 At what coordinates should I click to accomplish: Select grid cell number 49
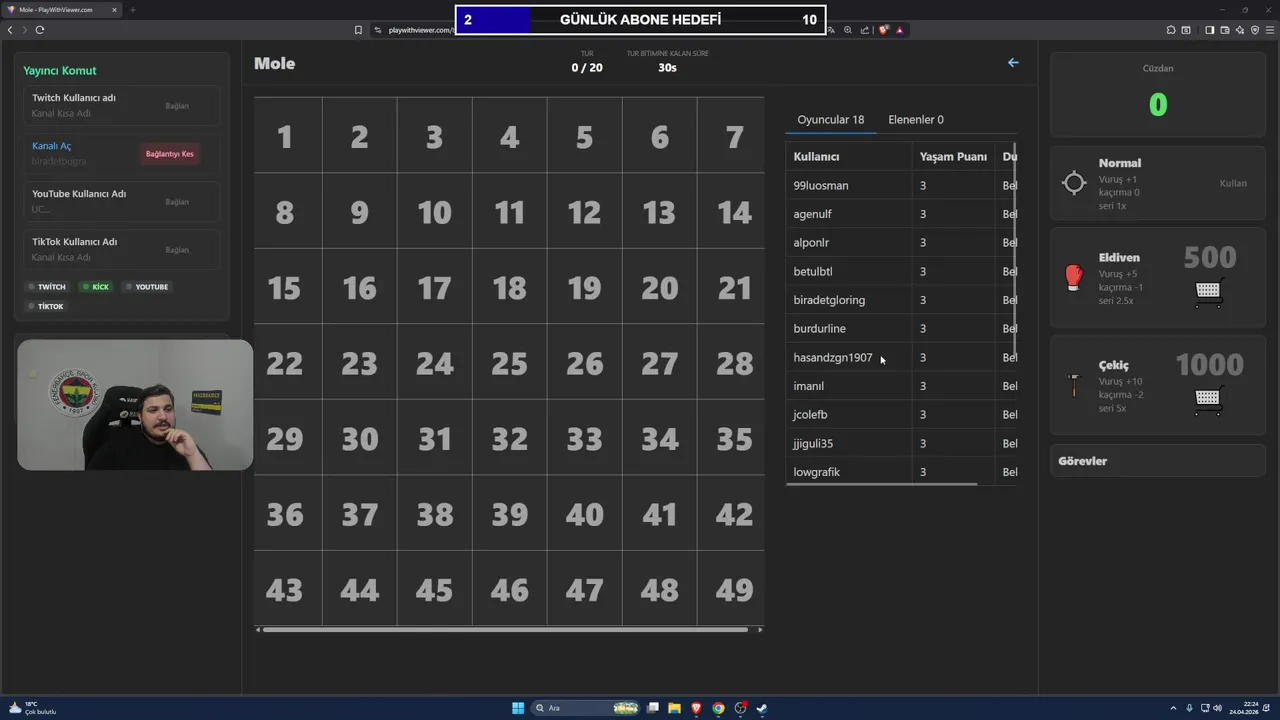click(x=734, y=589)
